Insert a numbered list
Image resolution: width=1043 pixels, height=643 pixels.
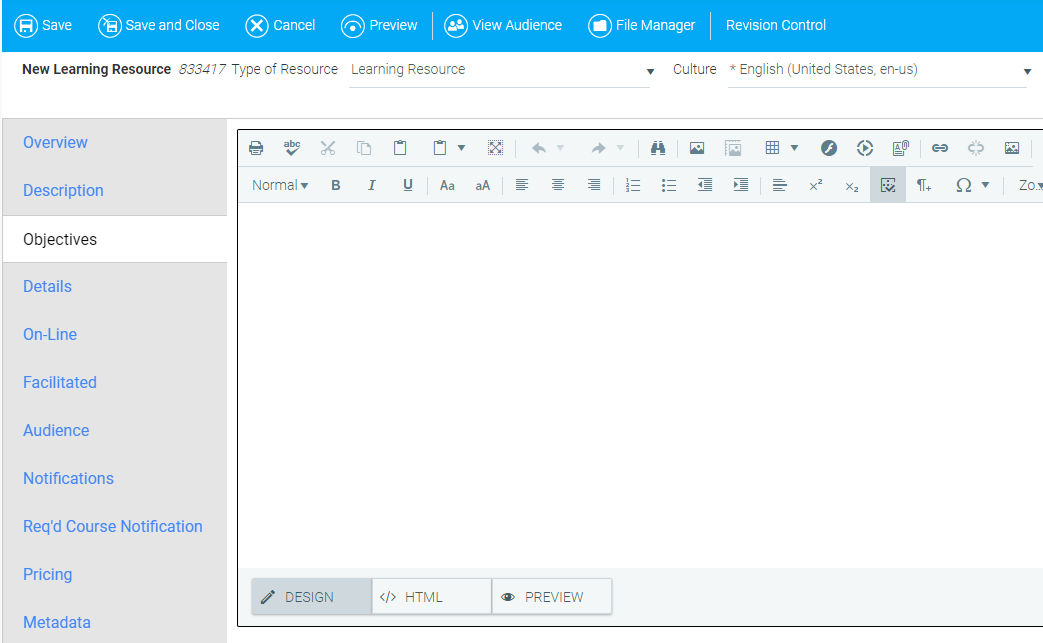pyautogui.click(x=632, y=185)
